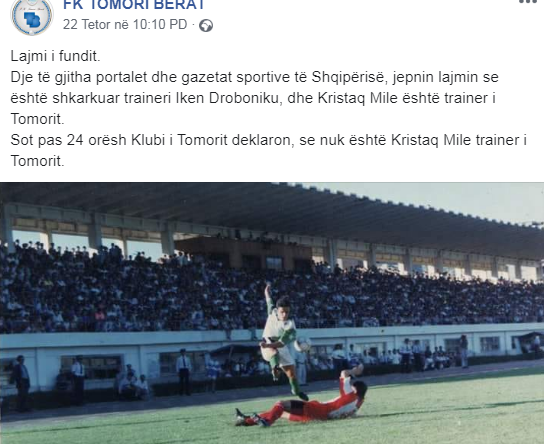Click the football beside the white-kit player
The image size is (544, 444).
tap(305, 344)
